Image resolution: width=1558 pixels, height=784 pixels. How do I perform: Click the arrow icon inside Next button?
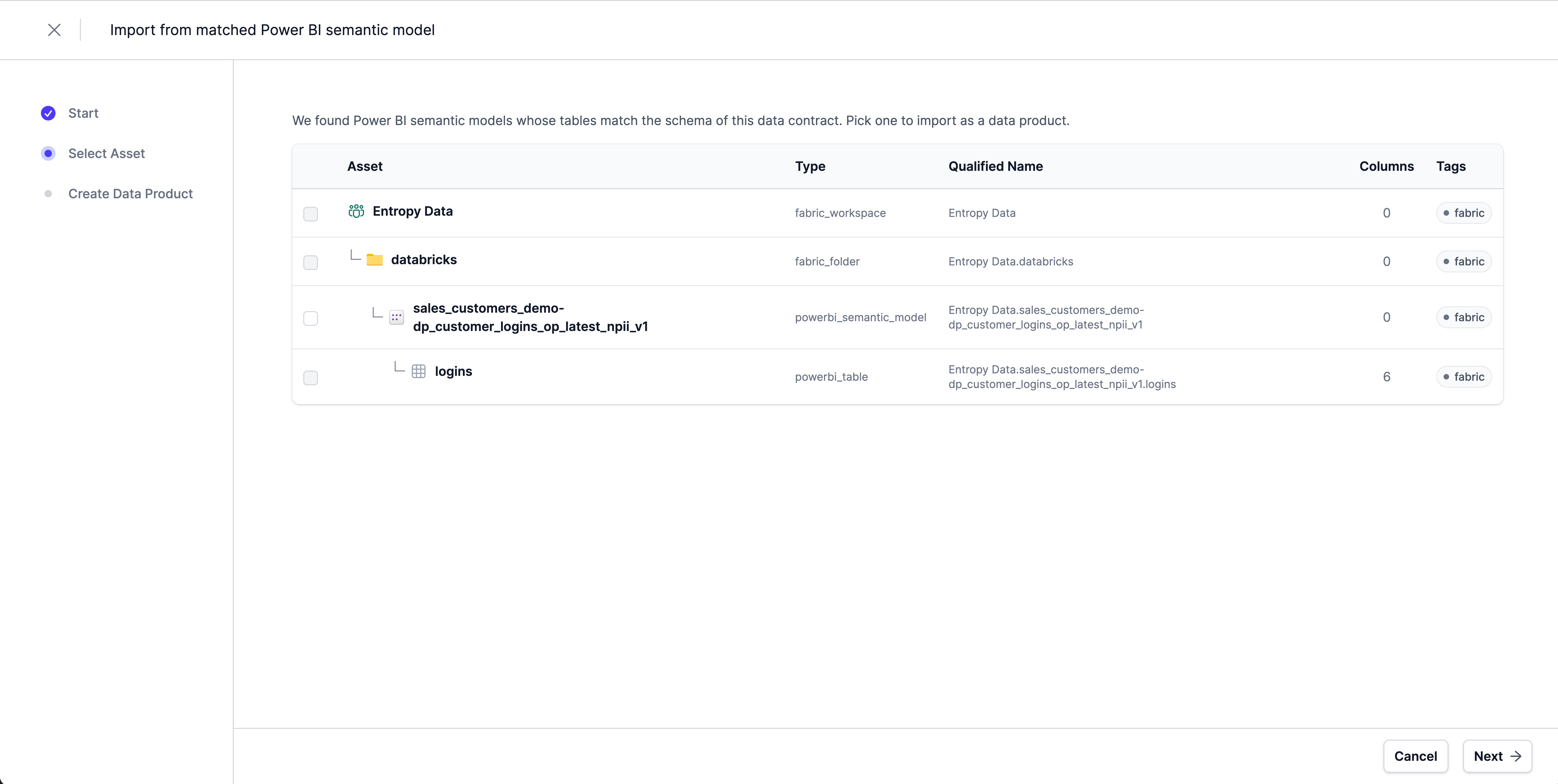pyautogui.click(x=1516, y=756)
